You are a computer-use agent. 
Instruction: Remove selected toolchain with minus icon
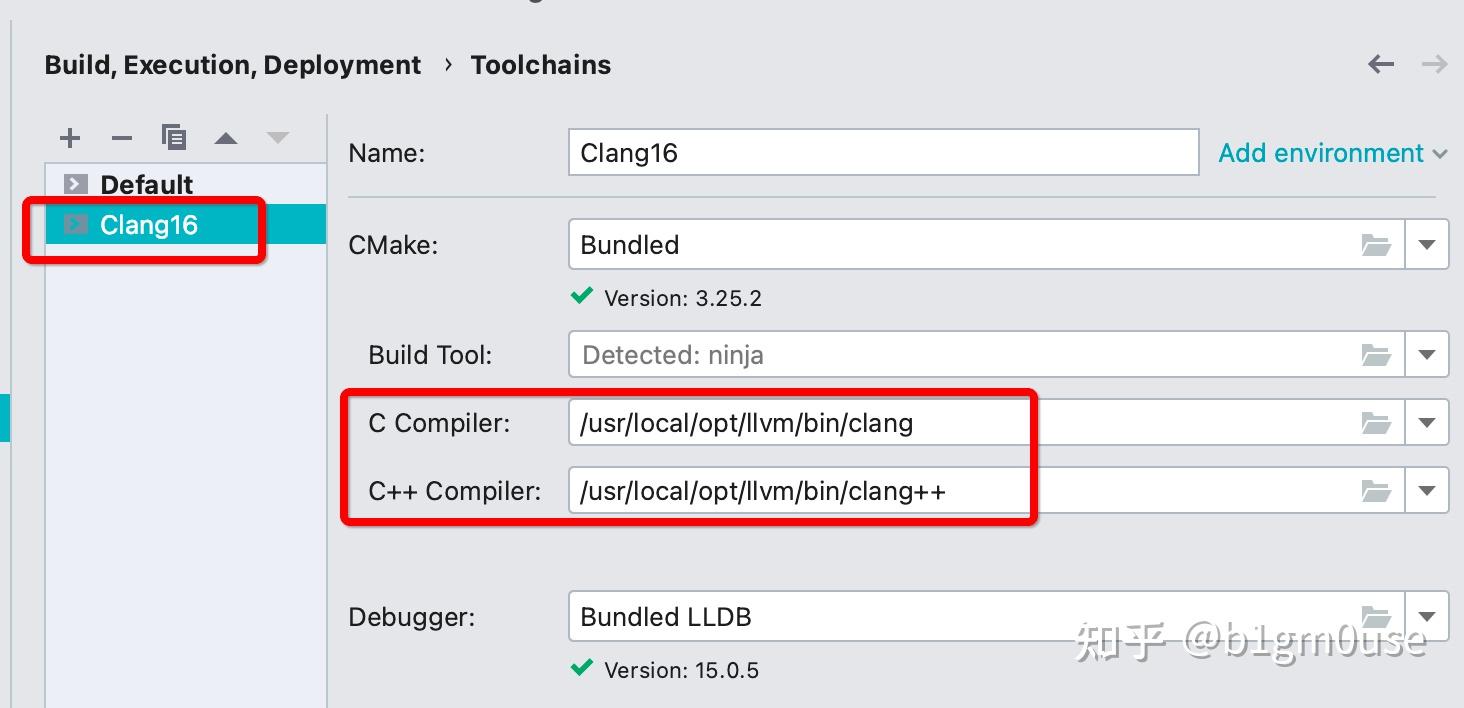(122, 138)
